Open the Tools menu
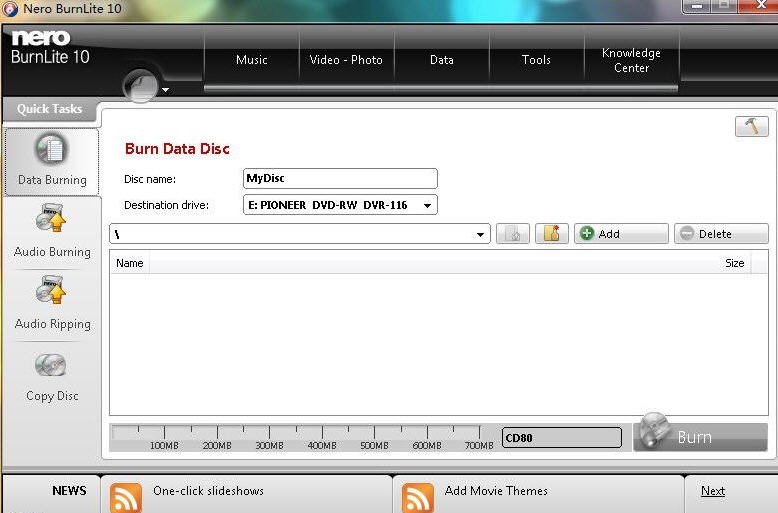 click(536, 60)
